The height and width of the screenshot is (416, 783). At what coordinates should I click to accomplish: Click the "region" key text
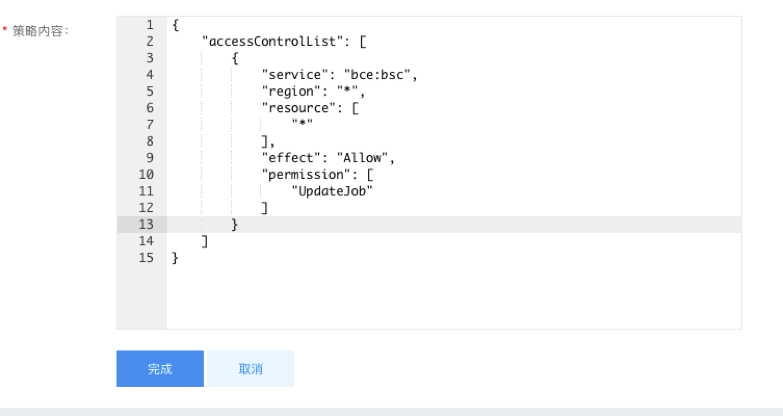coord(291,91)
